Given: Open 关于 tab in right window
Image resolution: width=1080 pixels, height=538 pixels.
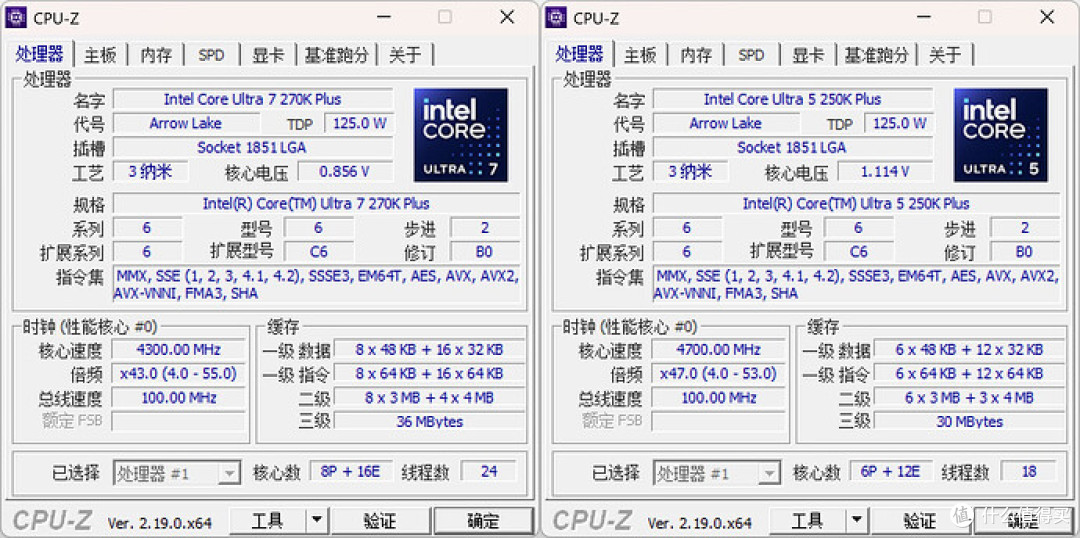Looking at the screenshot, I should (944, 55).
